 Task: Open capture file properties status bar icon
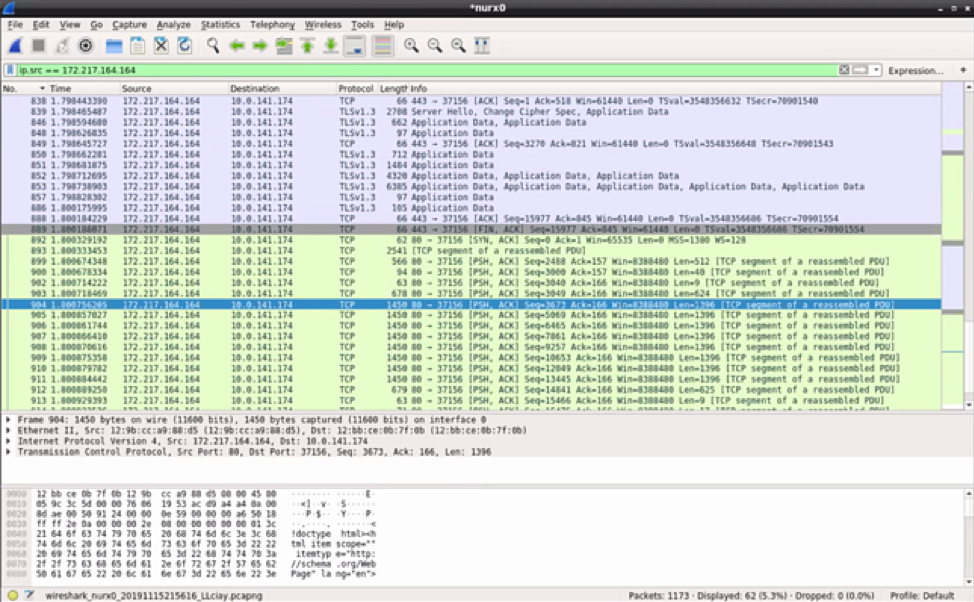pos(29,595)
